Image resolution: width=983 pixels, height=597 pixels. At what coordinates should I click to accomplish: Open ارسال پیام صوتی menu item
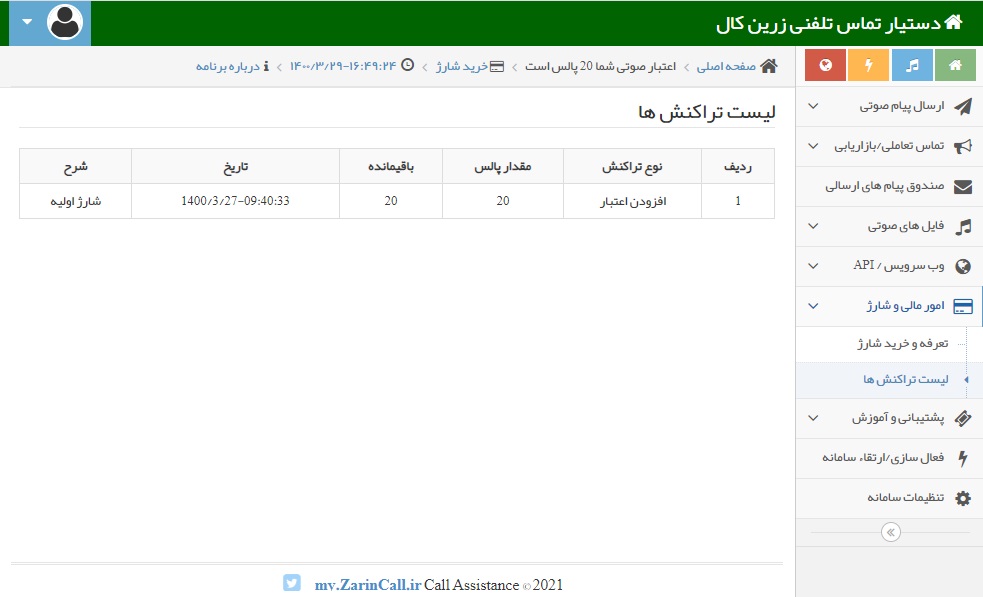889,107
